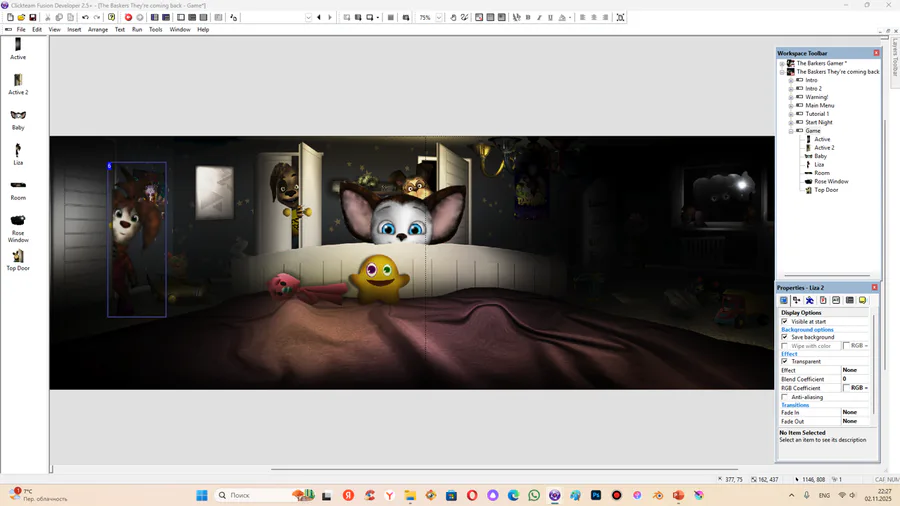
Task: Click the Run Application red button in toolbar
Action: click(x=128, y=17)
